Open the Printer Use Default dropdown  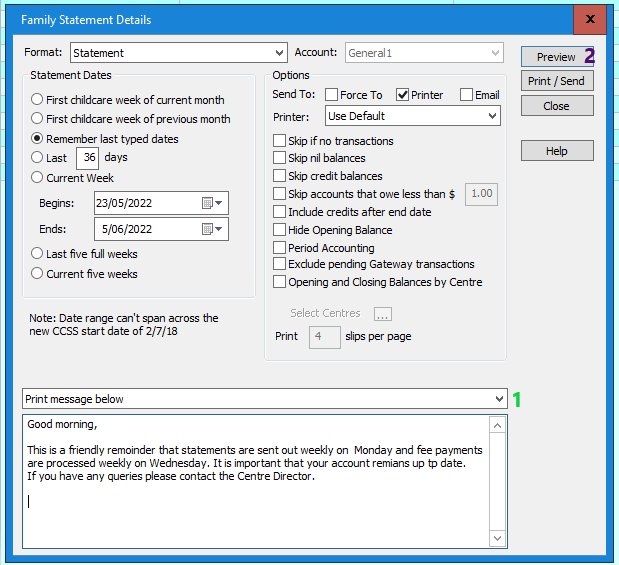[x=413, y=116]
